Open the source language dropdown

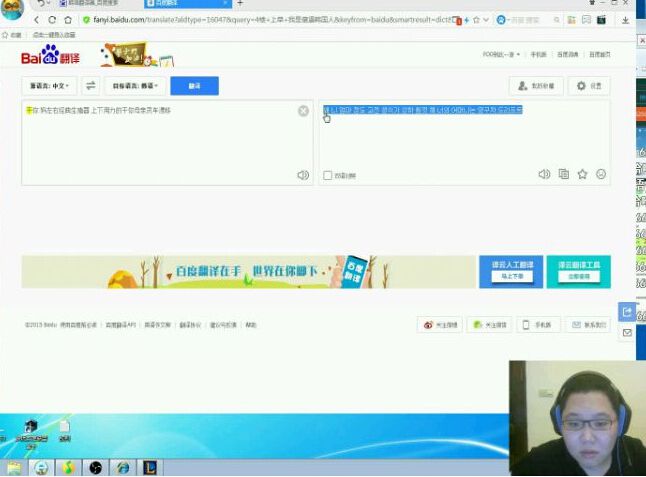pyautogui.click(x=49, y=86)
